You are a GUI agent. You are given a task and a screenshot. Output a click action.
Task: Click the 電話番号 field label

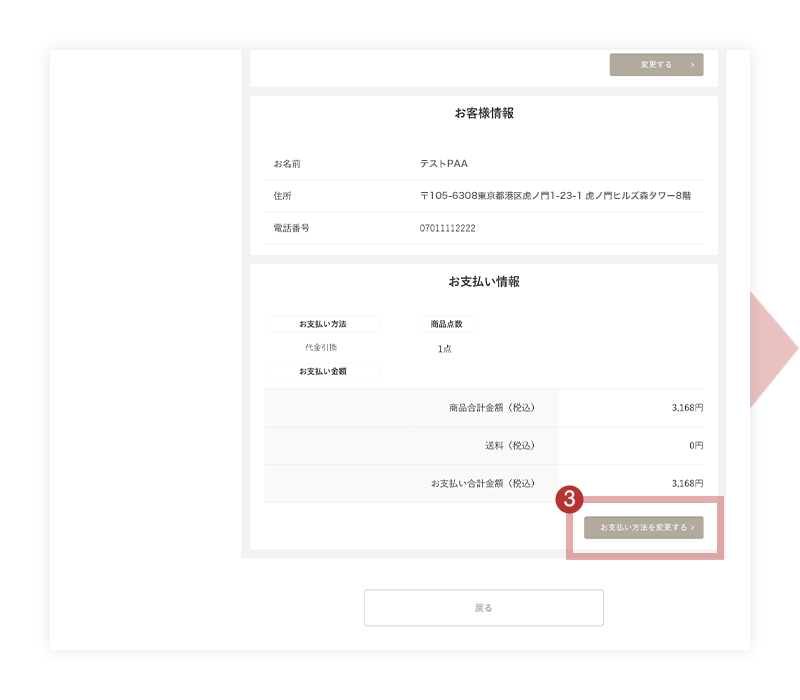(291, 228)
